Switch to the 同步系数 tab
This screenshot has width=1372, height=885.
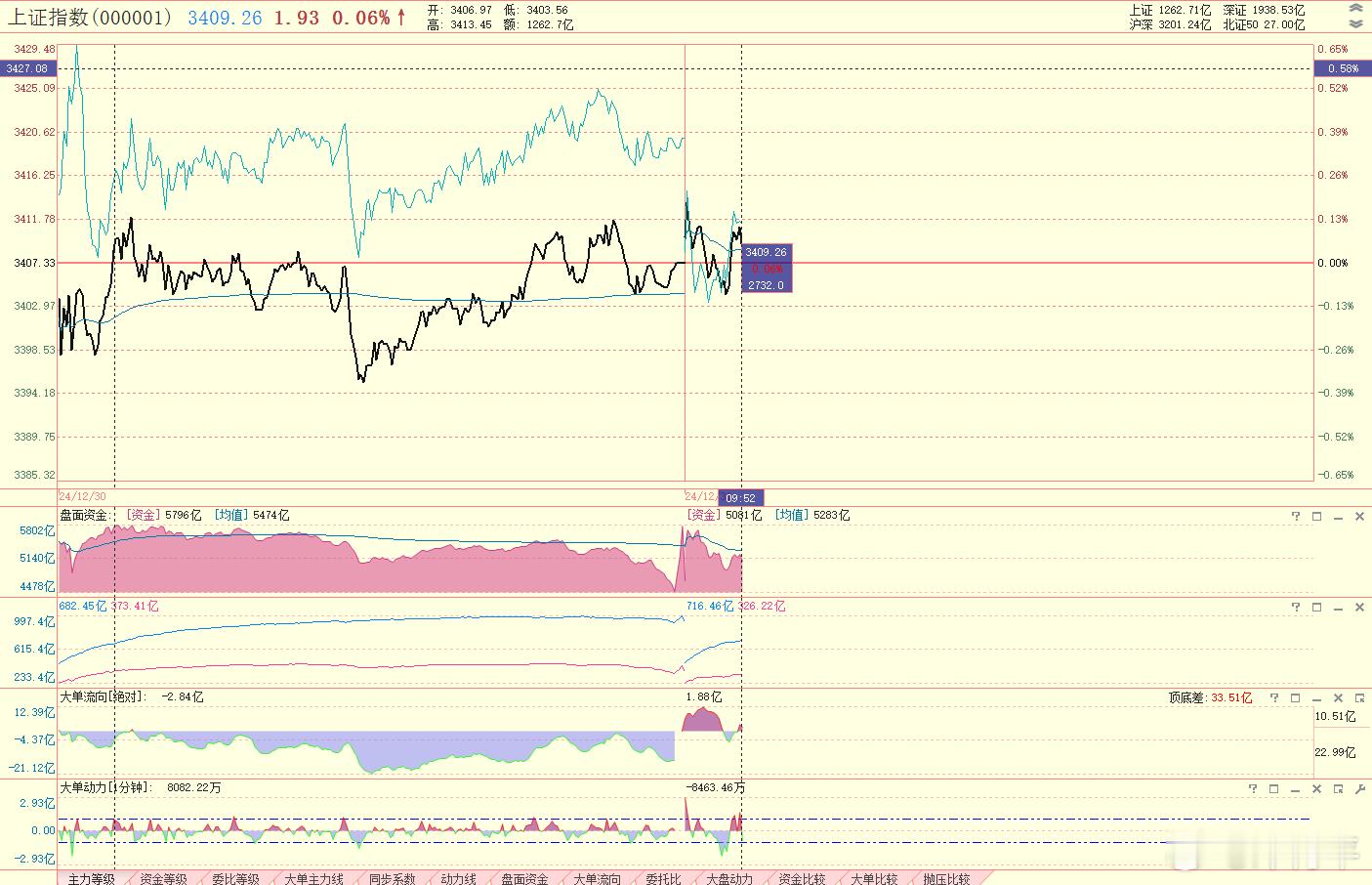[392, 878]
